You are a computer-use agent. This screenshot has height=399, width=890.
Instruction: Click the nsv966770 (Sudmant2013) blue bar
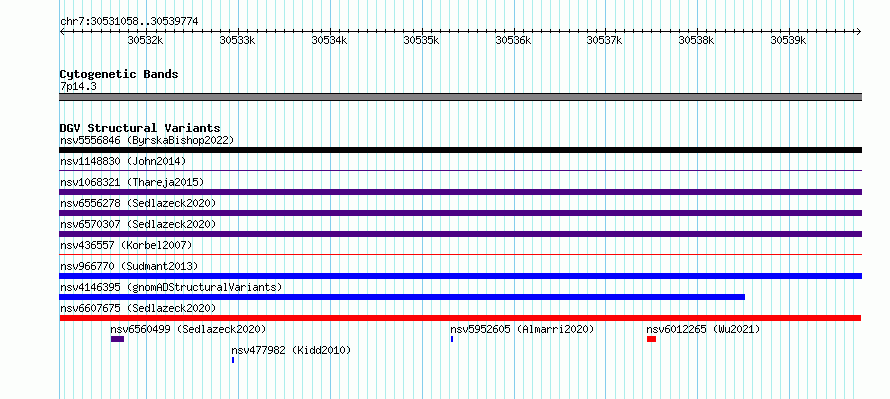click(x=460, y=276)
